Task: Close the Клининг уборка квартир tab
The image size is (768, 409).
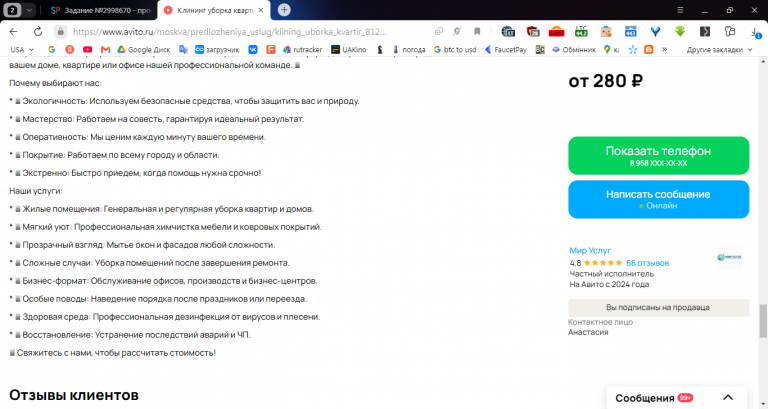Action: [x=261, y=10]
